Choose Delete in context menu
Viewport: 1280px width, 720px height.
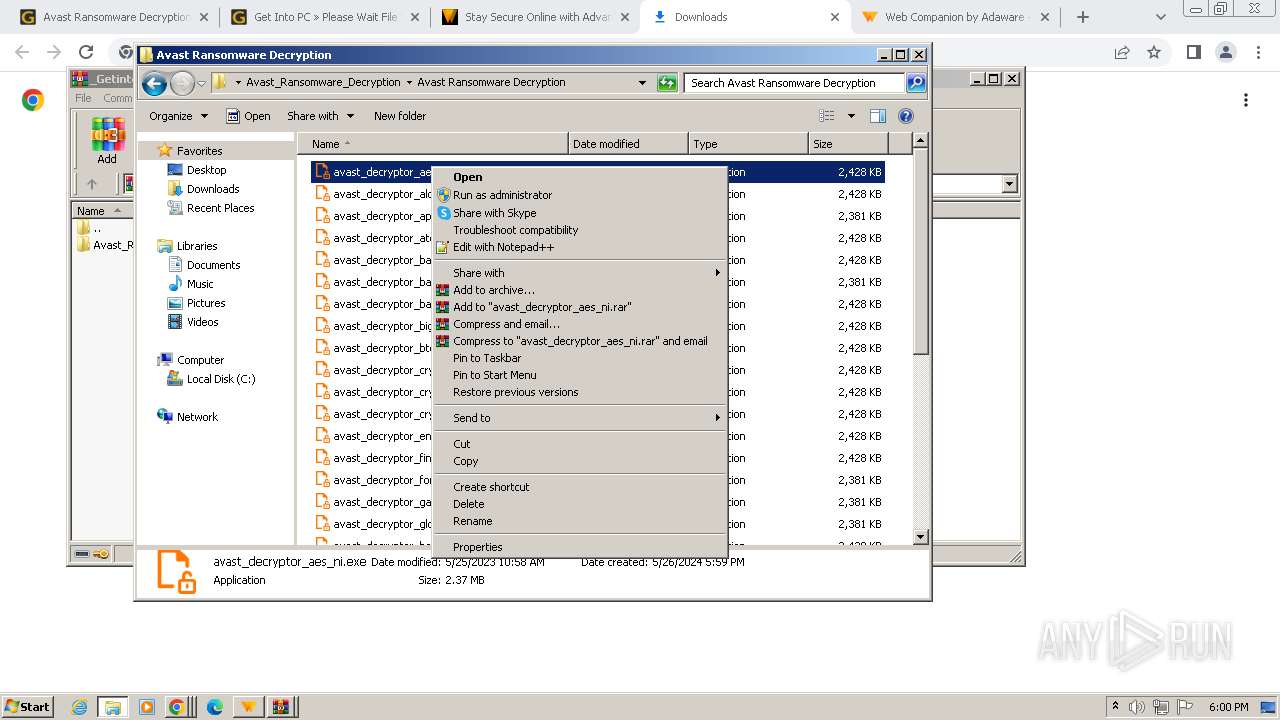[579, 504]
